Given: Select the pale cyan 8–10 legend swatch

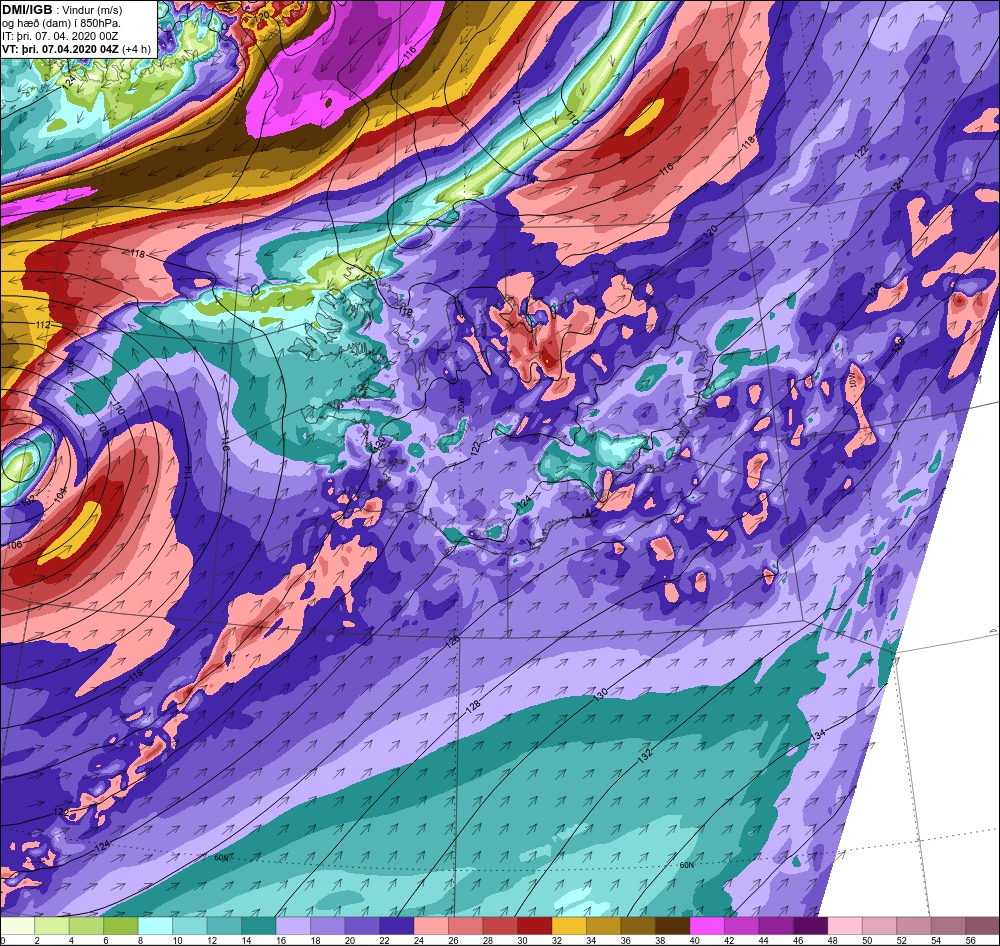Looking at the screenshot, I should tap(156, 924).
